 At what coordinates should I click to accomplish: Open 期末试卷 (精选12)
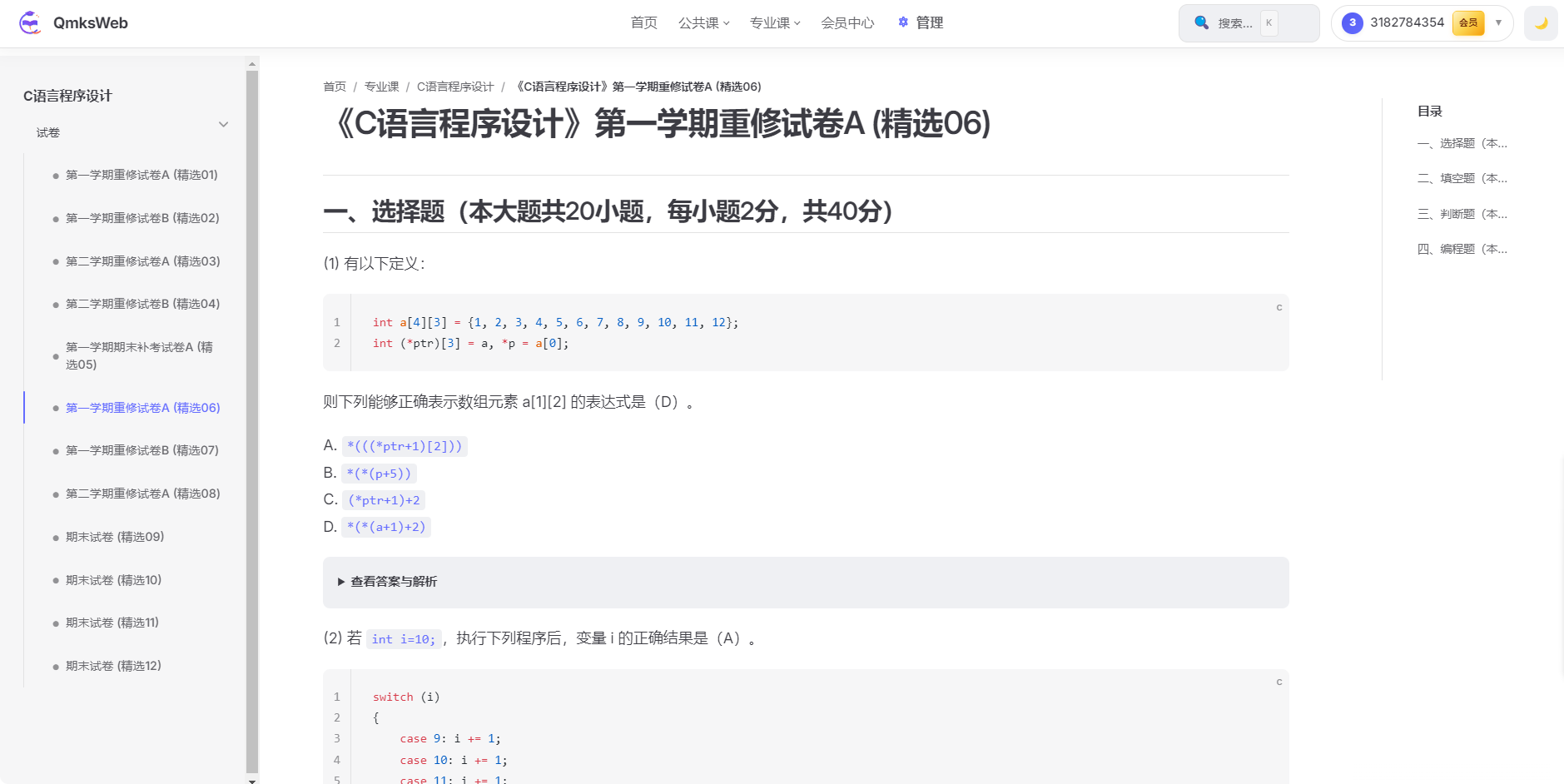pos(114,666)
